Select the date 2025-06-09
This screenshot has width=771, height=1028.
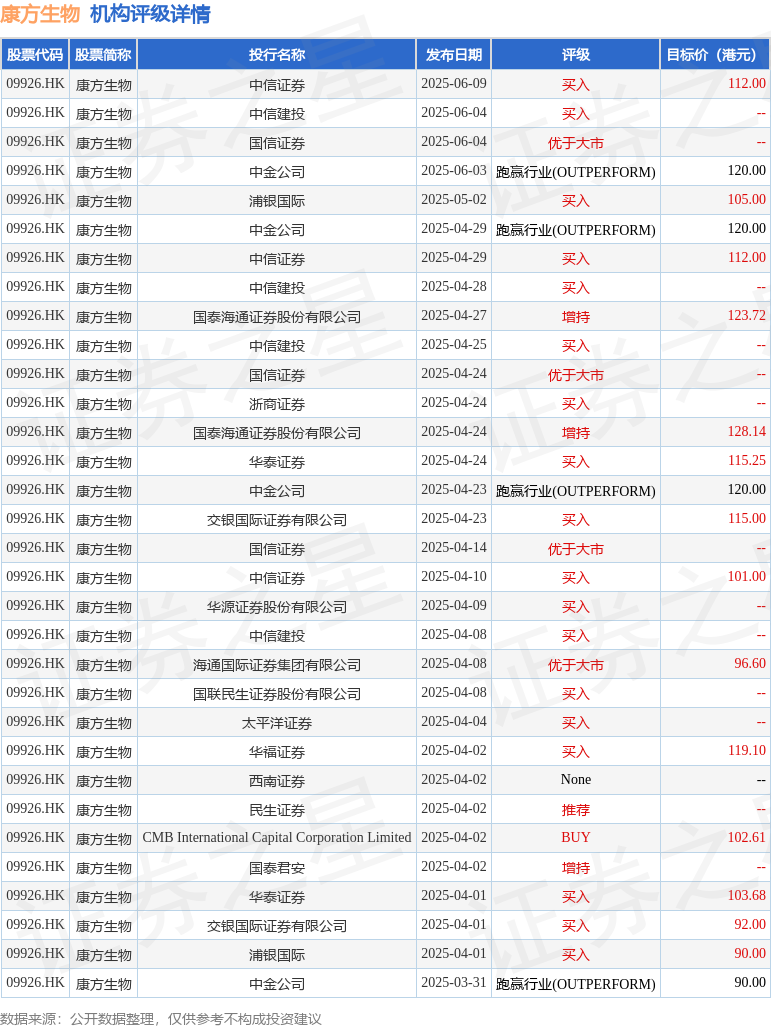(x=454, y=84)
